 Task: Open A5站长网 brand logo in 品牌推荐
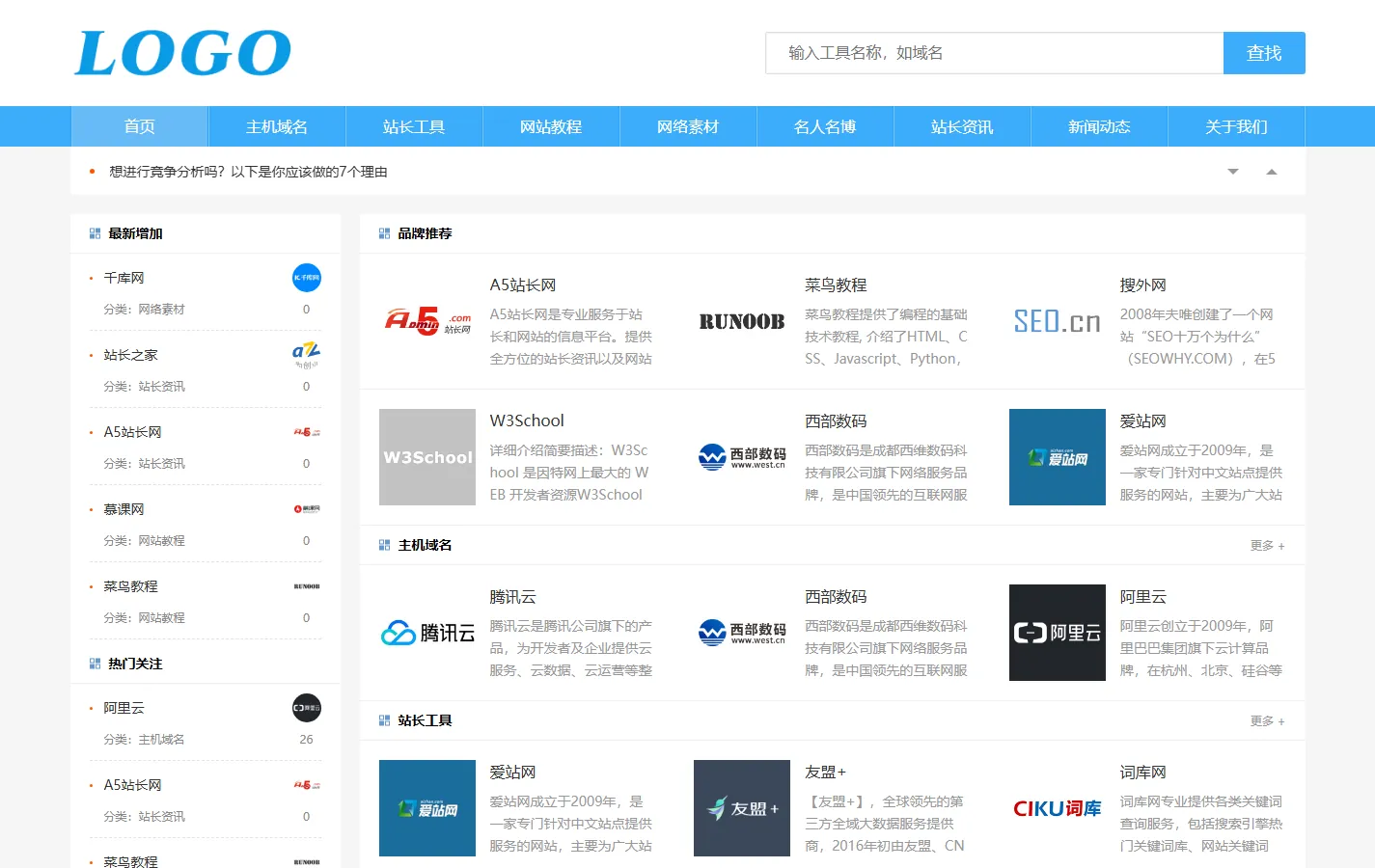[x=427, y=321]
